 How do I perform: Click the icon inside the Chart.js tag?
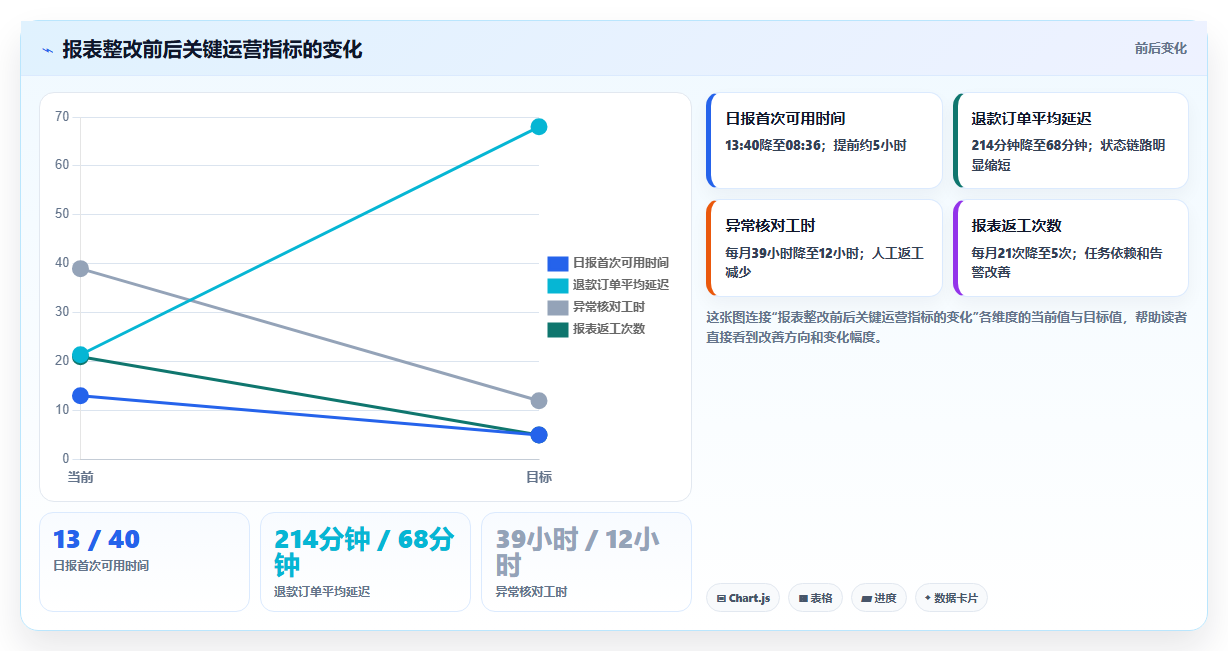click(x=721, y=599)
